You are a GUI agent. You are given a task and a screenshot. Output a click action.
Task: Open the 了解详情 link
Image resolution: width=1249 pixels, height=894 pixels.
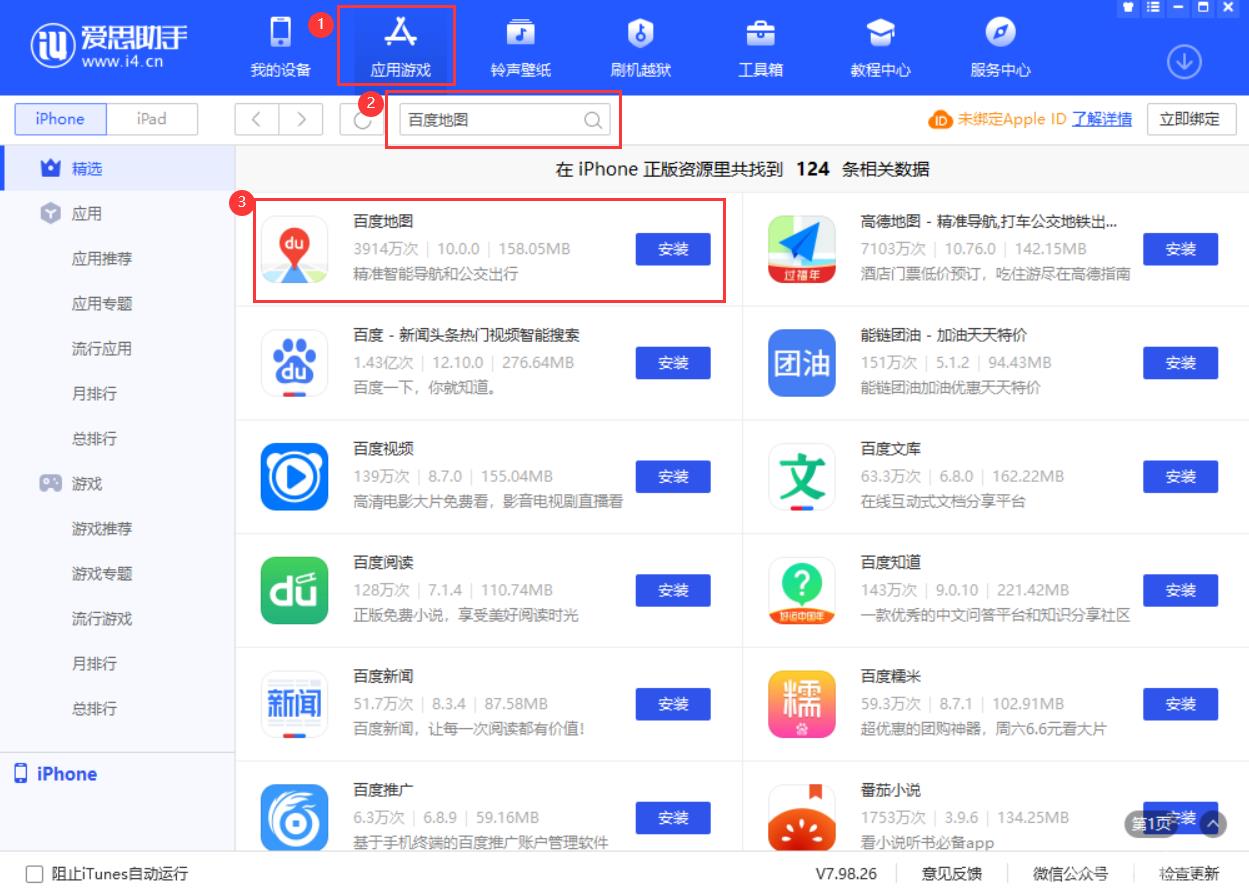1102,119
